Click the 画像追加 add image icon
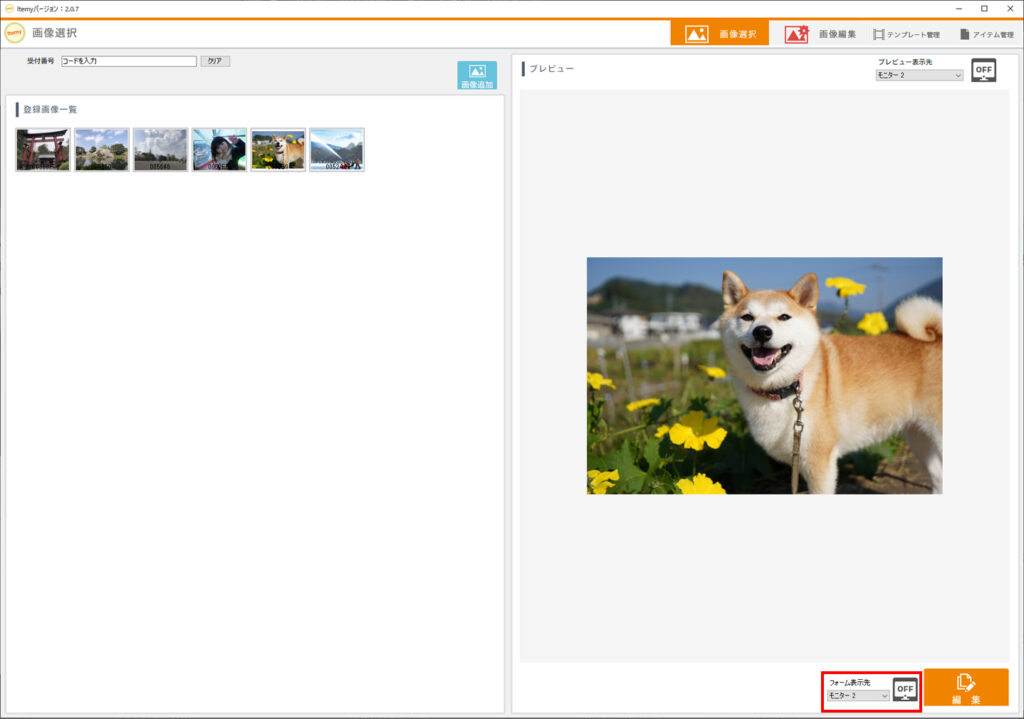Viewport: 1024px width, 719px height. pos(477,76)
